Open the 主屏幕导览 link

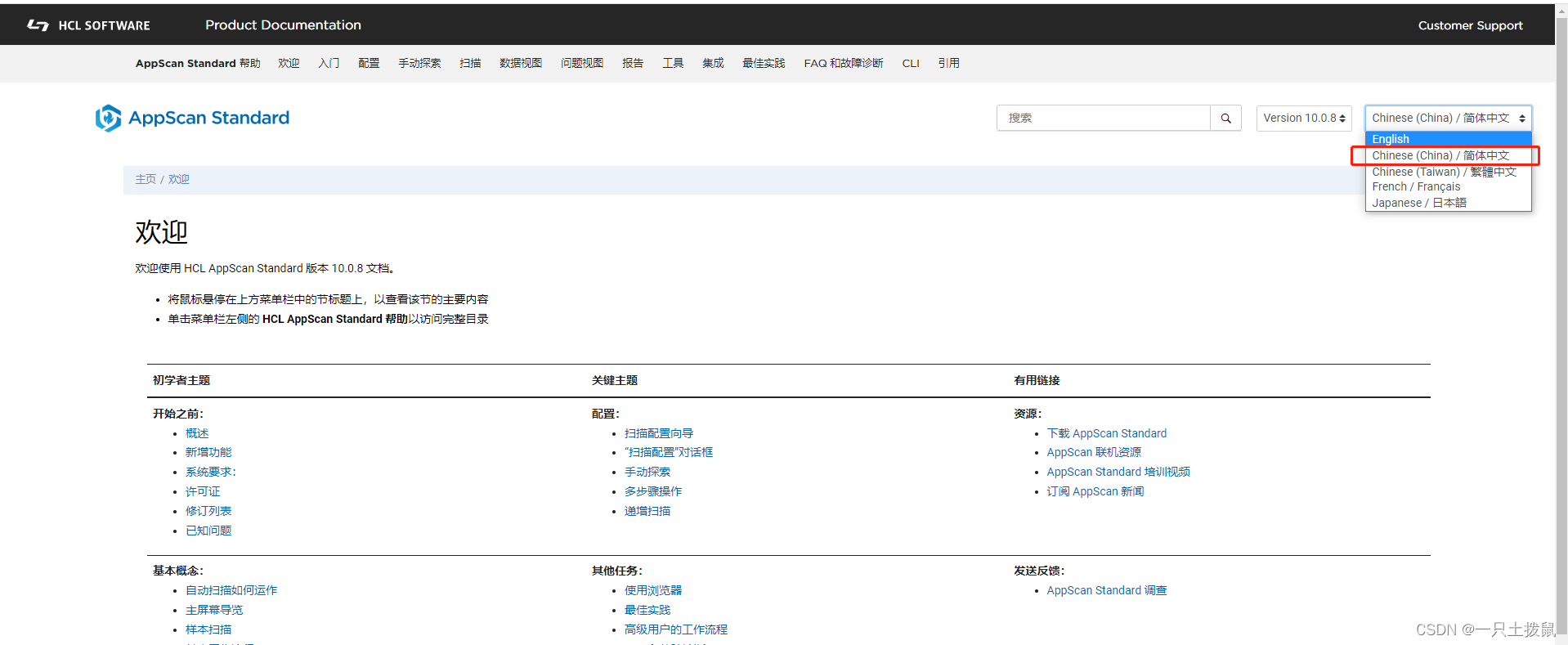tap(214, 610)
